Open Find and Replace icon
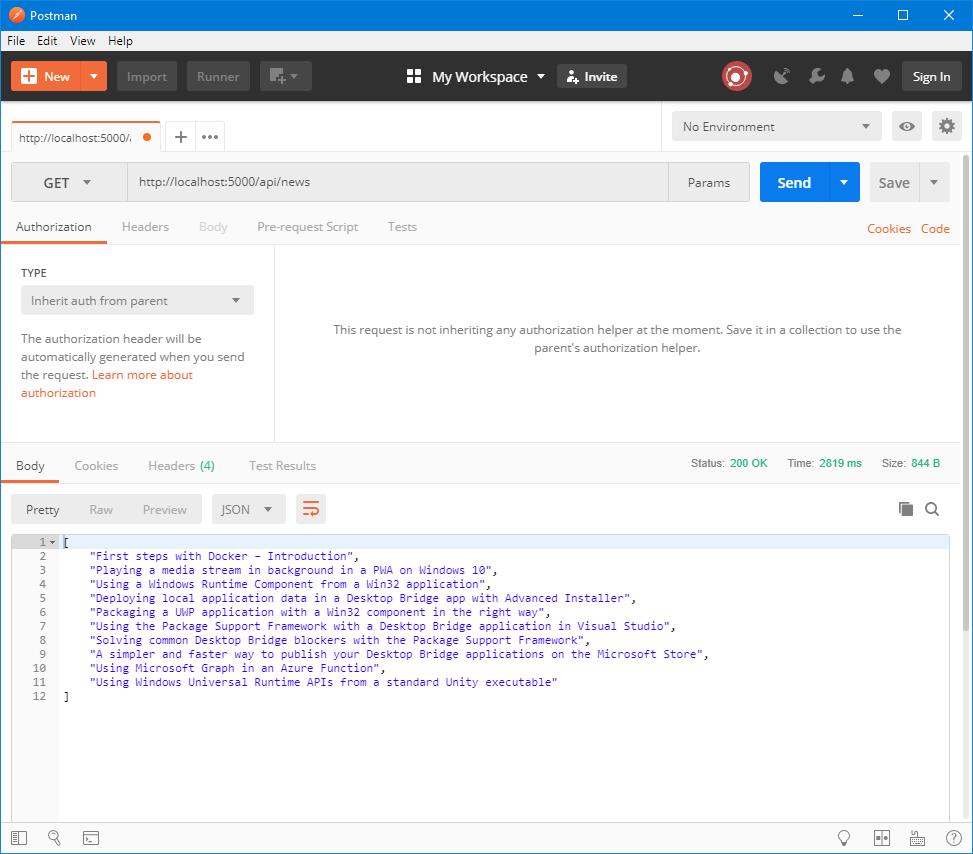973x854 pixels. [55, 838]
